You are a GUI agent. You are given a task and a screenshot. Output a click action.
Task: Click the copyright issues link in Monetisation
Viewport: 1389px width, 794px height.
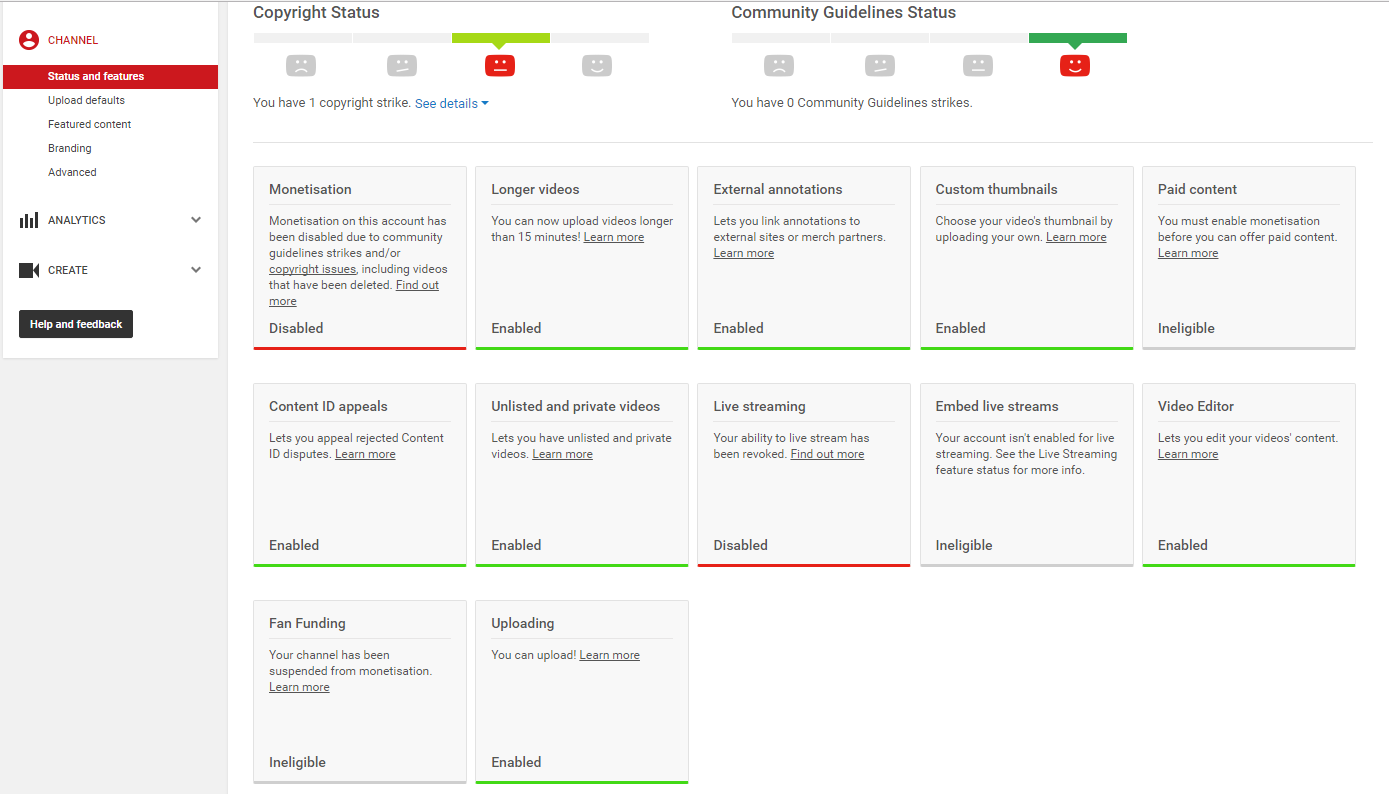[x=312, y=269]
